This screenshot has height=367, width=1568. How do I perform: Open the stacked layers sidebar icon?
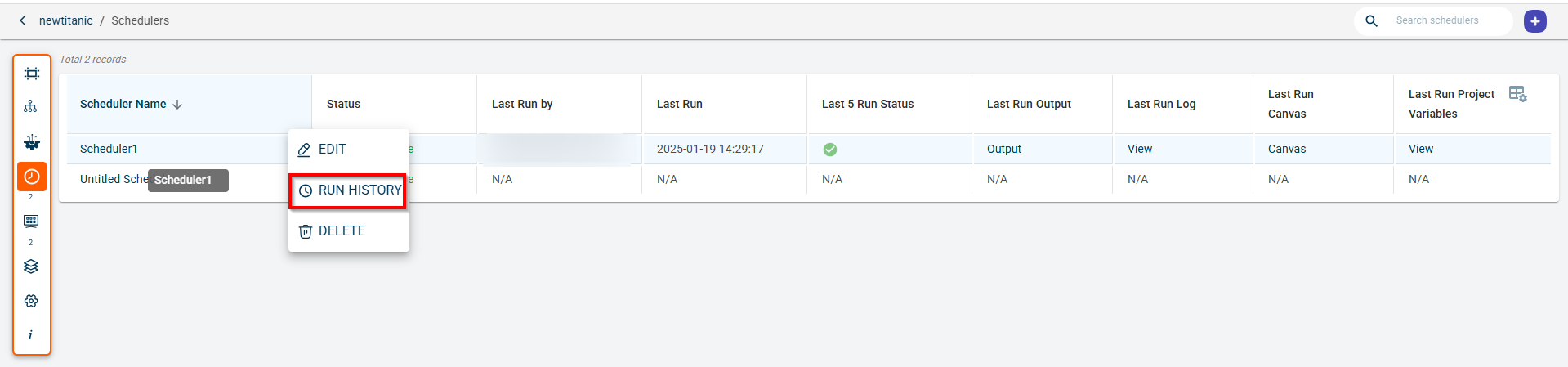click(31, 266)
